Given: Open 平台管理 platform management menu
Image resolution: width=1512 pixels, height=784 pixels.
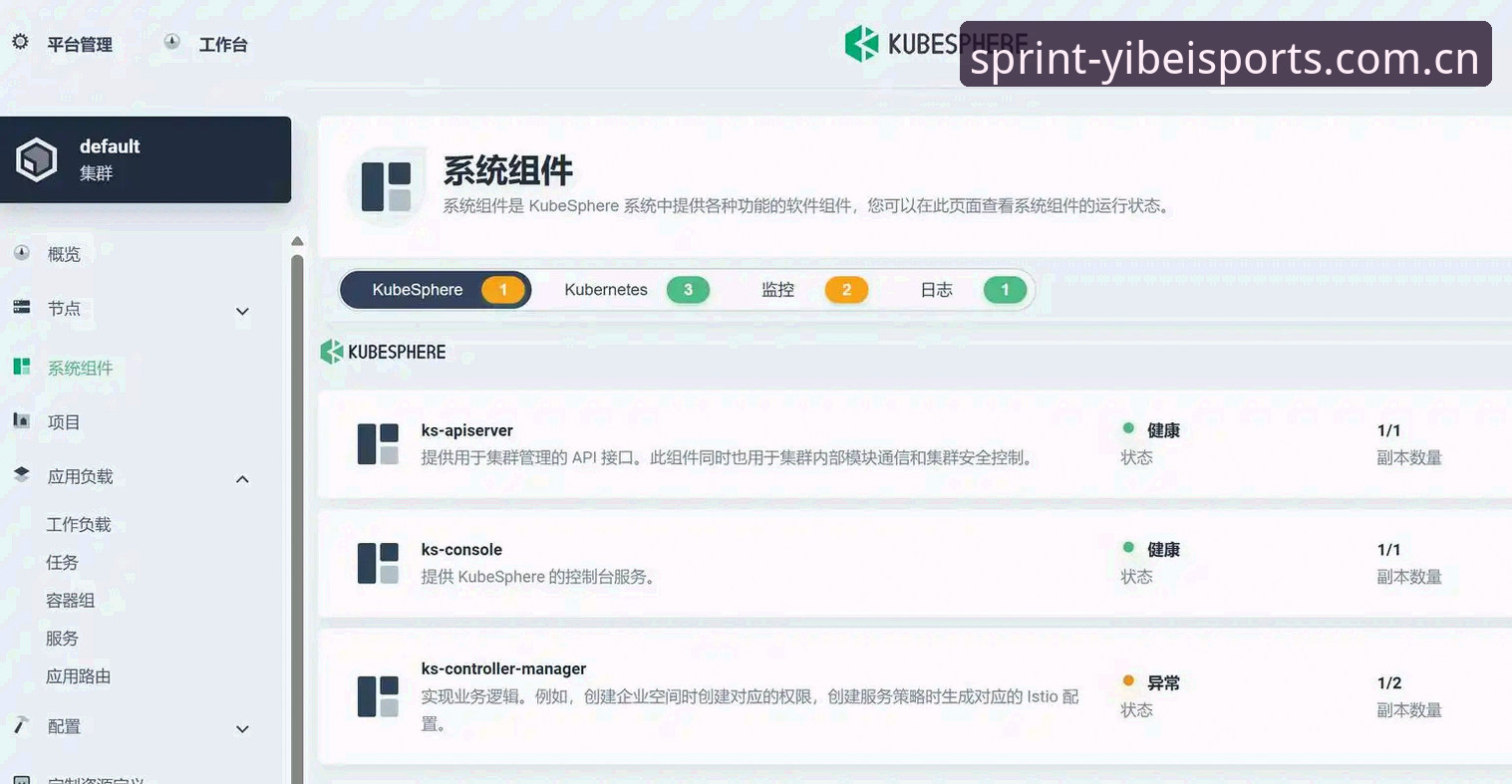Looking at the screenshot, I should coord(80,45).
